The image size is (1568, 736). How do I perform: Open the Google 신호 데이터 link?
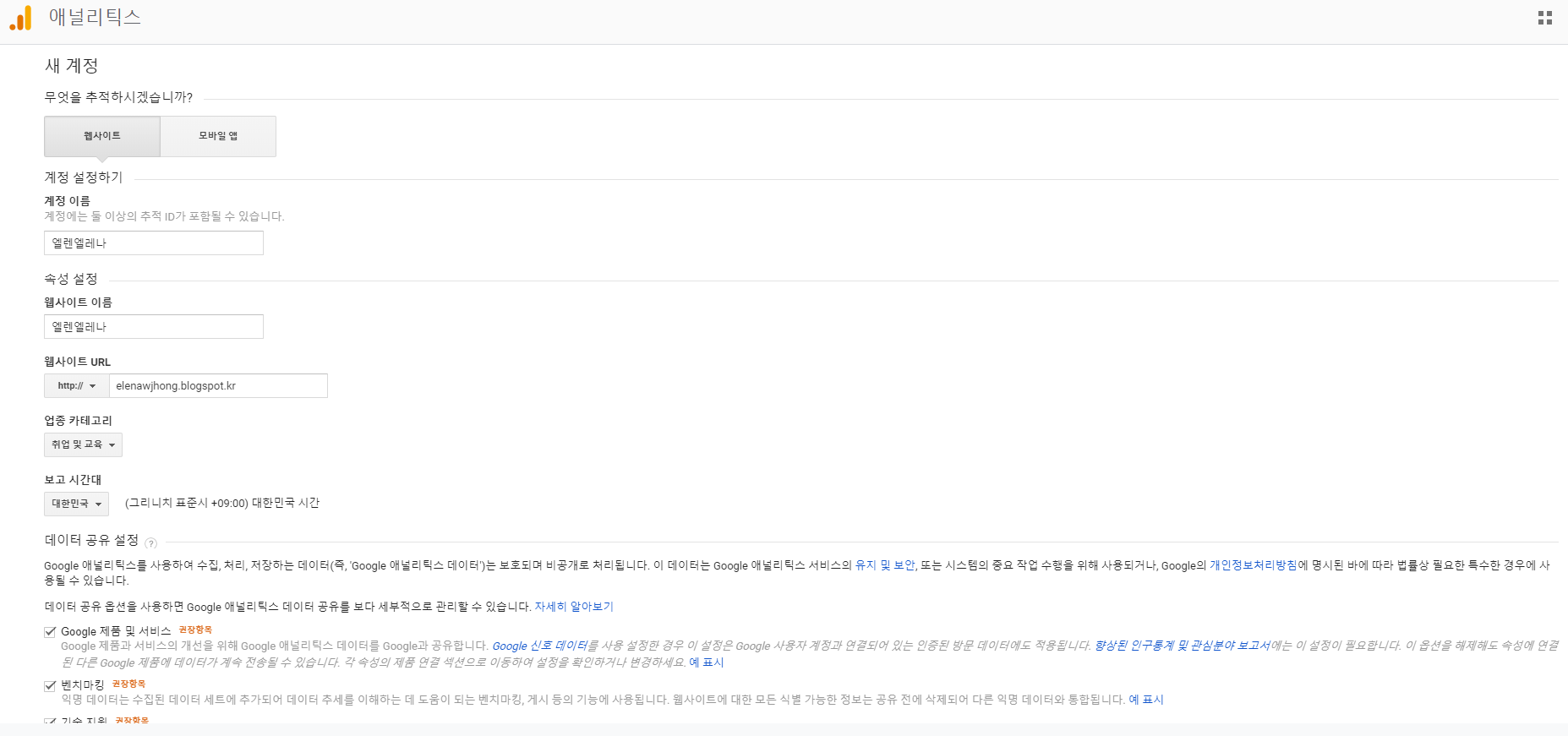click(539, 646)
